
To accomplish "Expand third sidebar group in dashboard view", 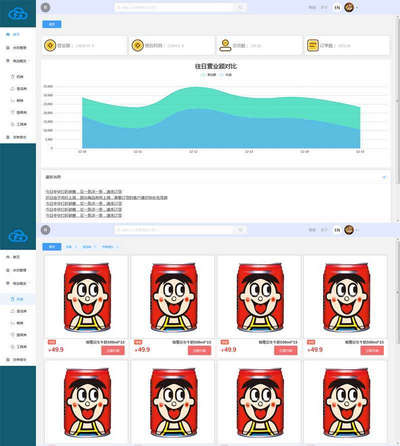I will (x=17, y=61).
